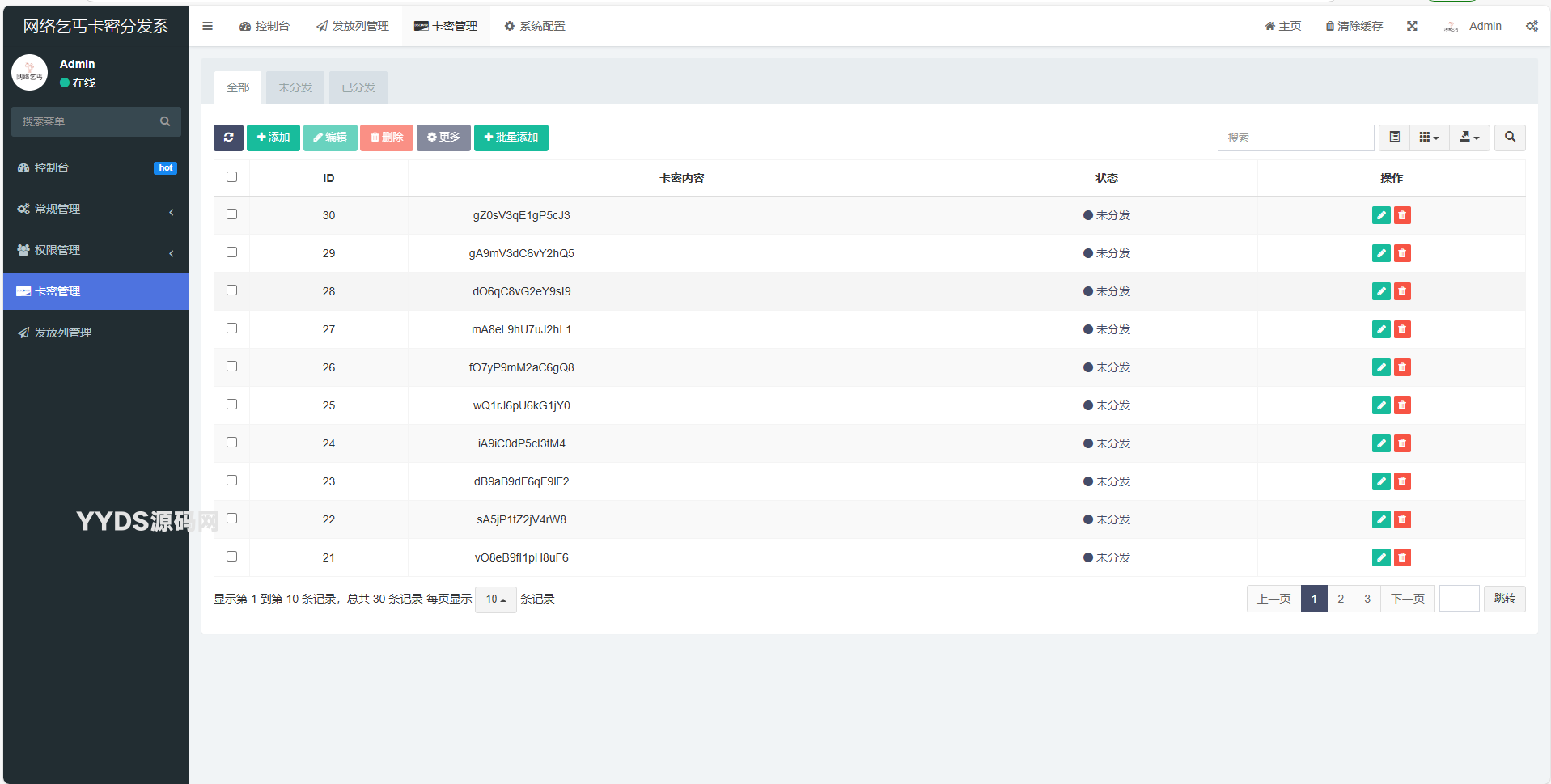Image resolution: width=1551 pixels, height=784 pixels.
Task: Select the checkbox for row ID 24
Action: click(x=232, y=443)
